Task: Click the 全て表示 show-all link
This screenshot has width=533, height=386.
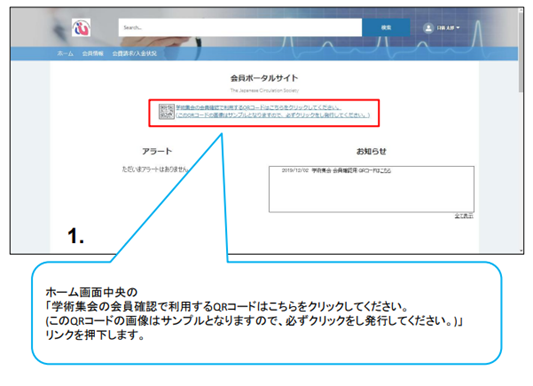Action: click(464, 216)
